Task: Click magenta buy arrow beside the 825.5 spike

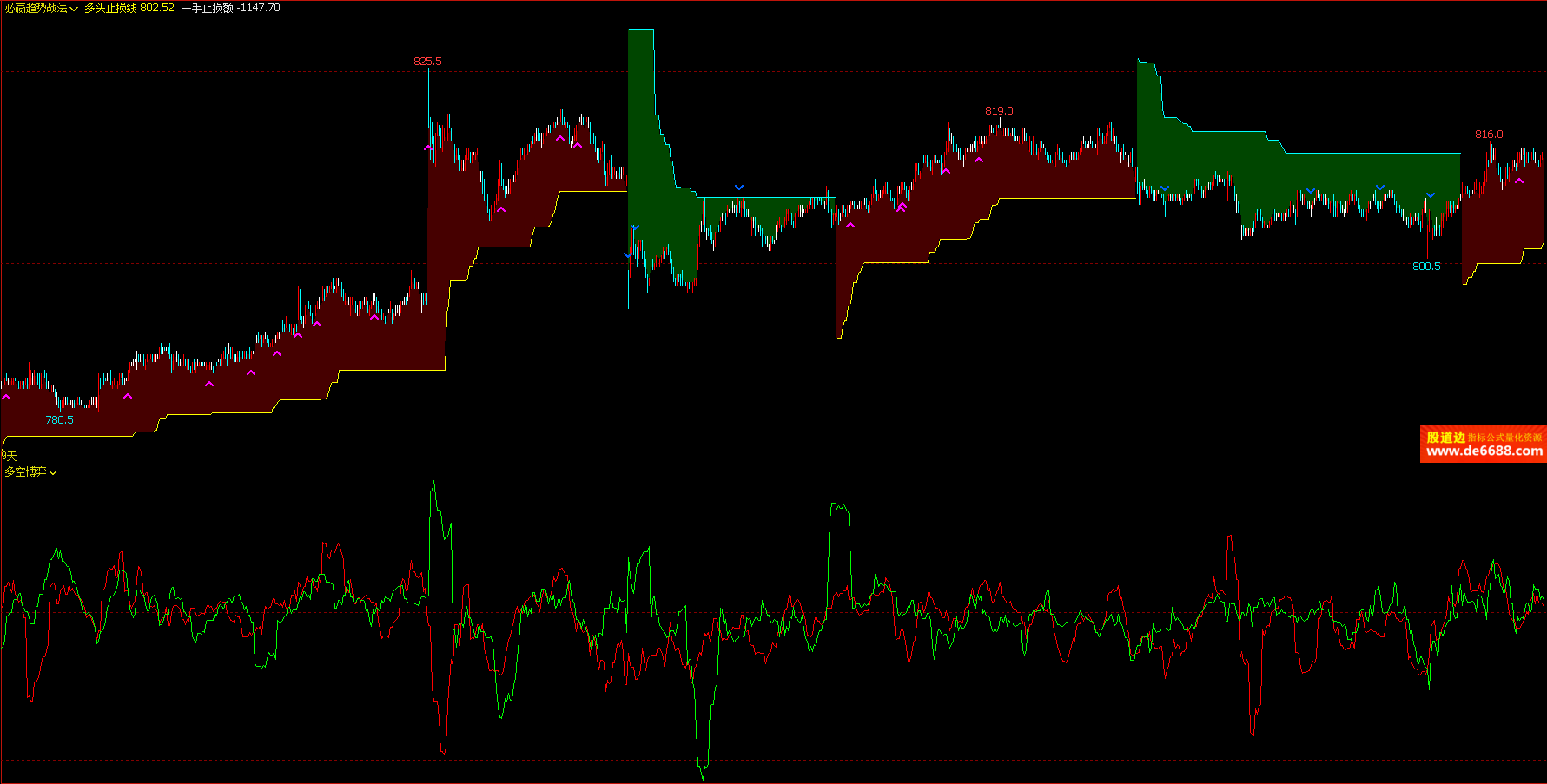Action: [427, 148]
